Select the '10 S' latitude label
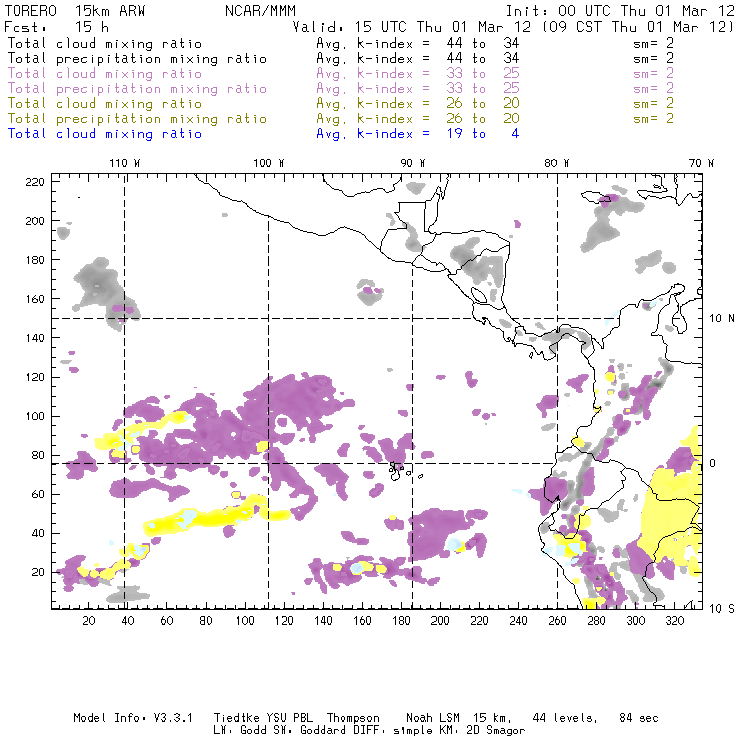The width and height of the screenshot is (740, 740). click(x=722, y=608)
